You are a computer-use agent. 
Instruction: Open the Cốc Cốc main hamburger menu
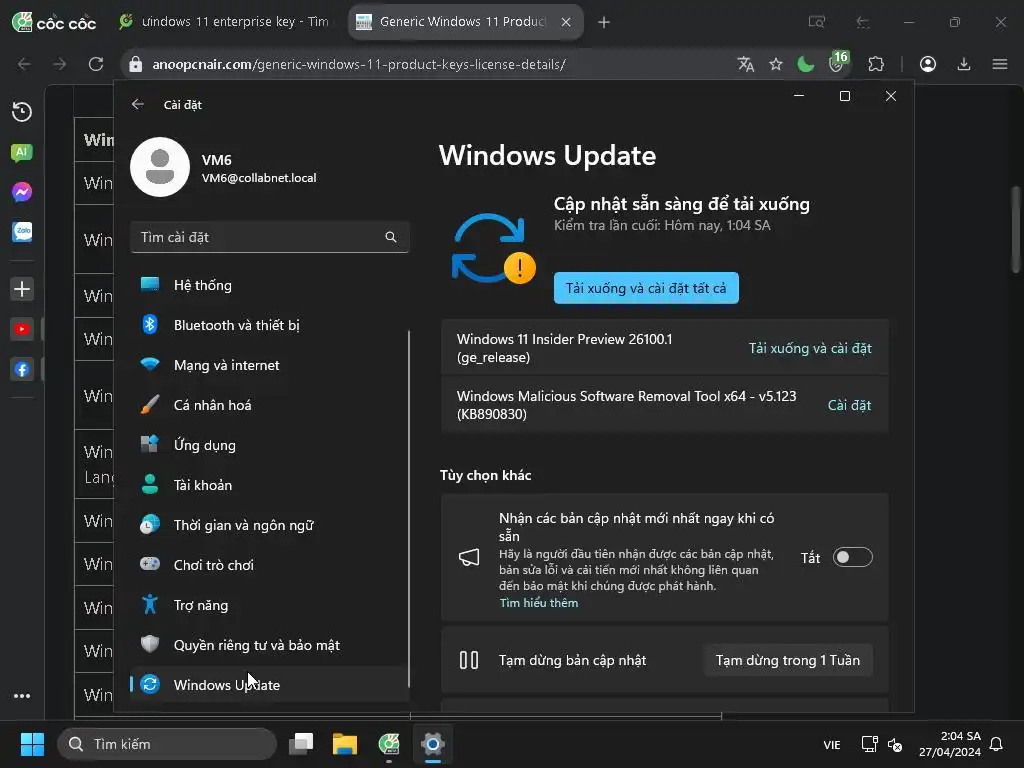coord(1000,64)
